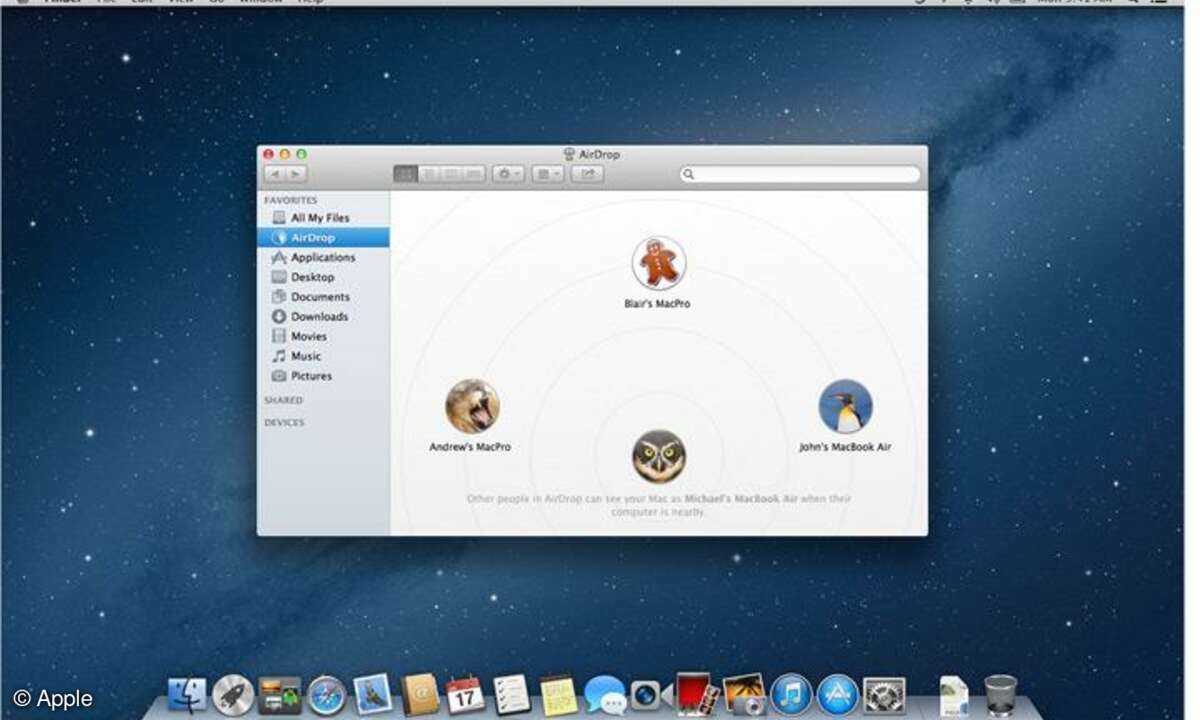
Task: Open Launchpad rocket icon in Dock
Action: coord(233,694)
